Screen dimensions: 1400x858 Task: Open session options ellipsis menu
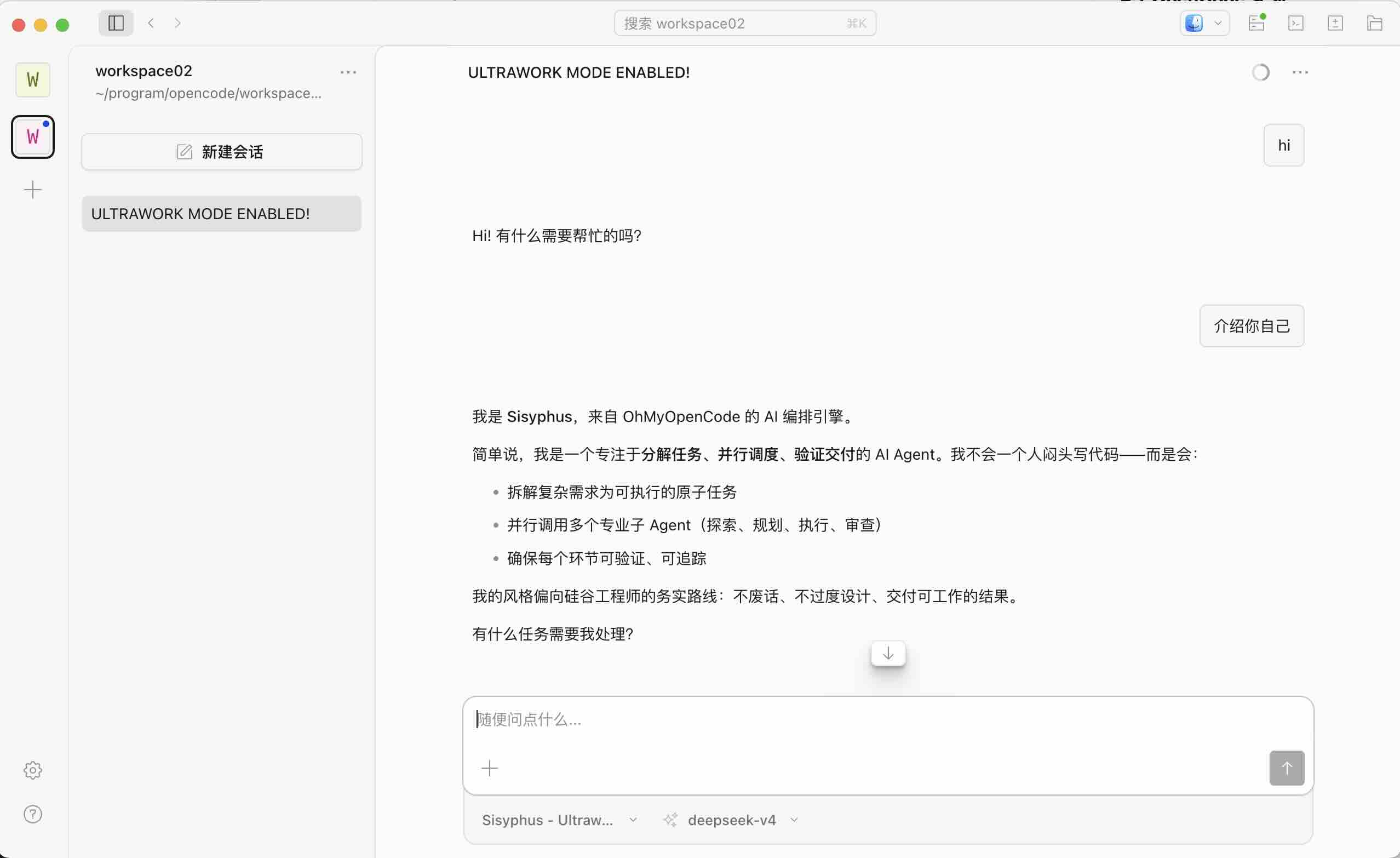pos(1300,72)
